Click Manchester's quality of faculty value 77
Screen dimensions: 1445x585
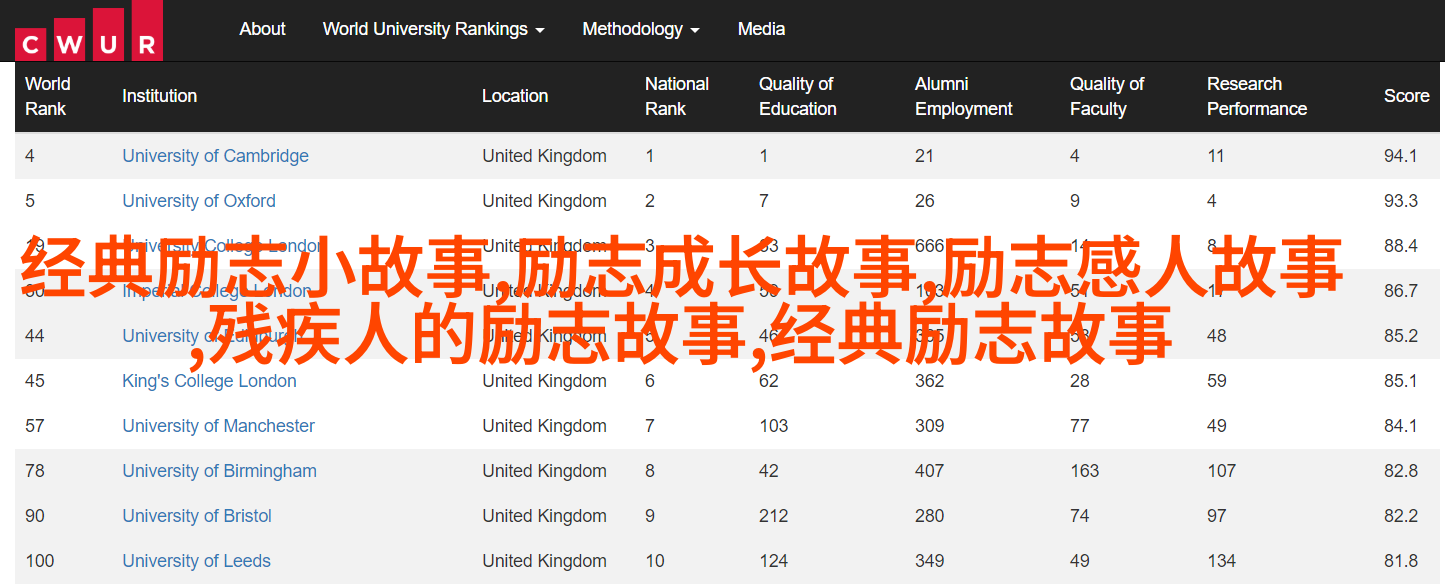coord(1080,426)
